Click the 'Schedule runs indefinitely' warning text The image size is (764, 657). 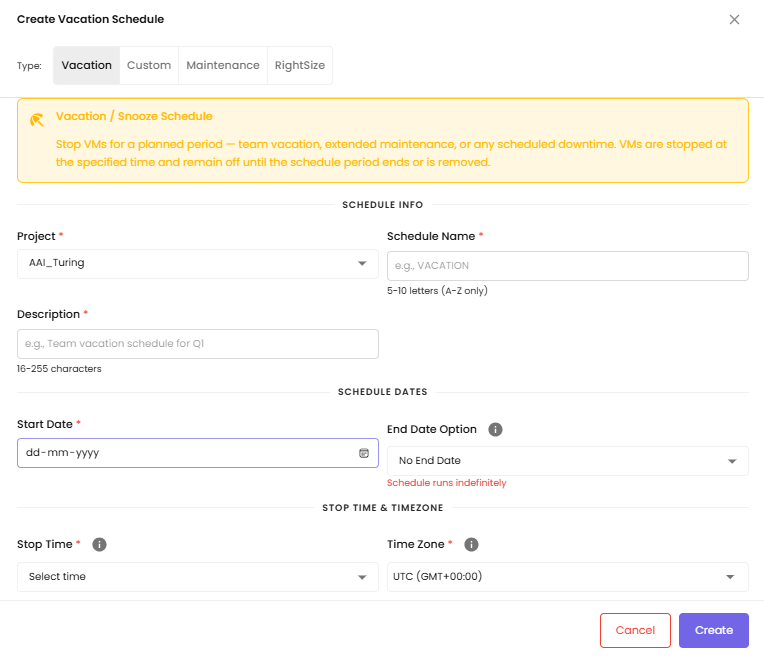pyautogui.click(x=446, y=483)
